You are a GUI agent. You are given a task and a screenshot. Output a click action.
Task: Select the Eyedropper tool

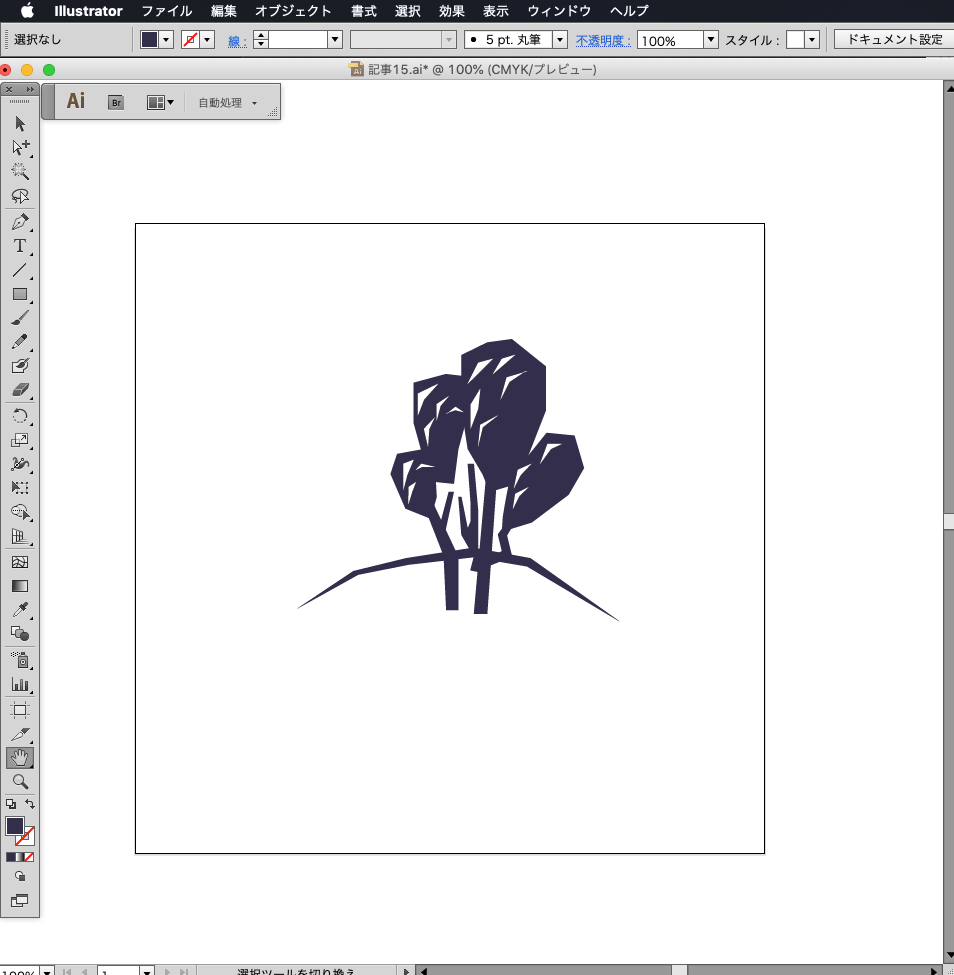click(19, 610)
